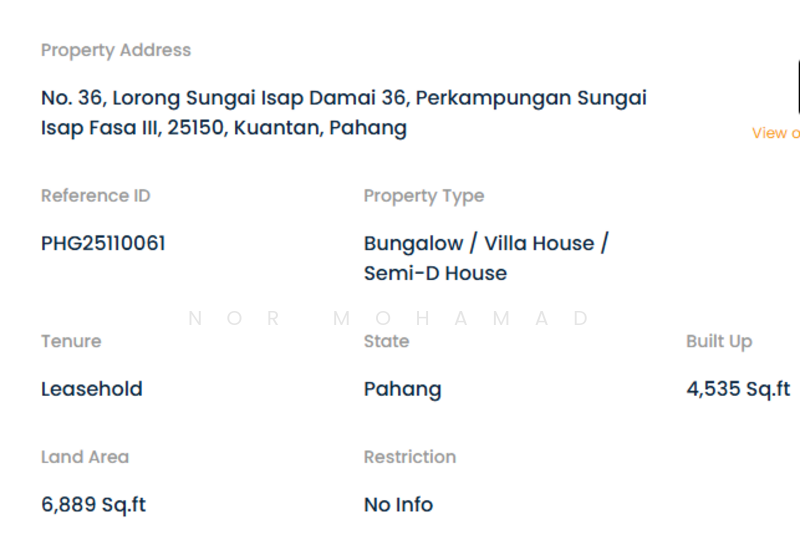
Task: Click the "No Info" restriction value
Action: coord(398,505)
